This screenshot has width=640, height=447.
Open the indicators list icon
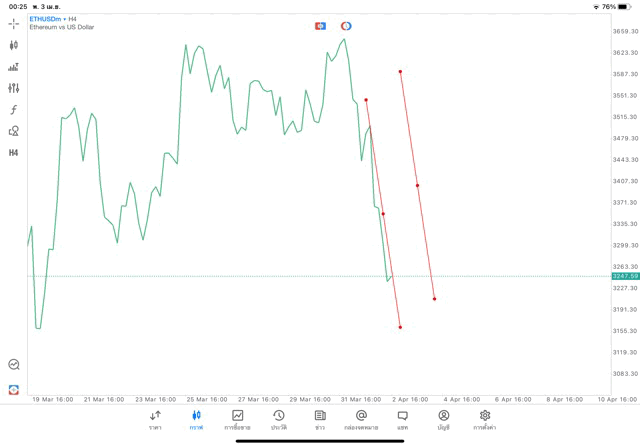(13, 67)
